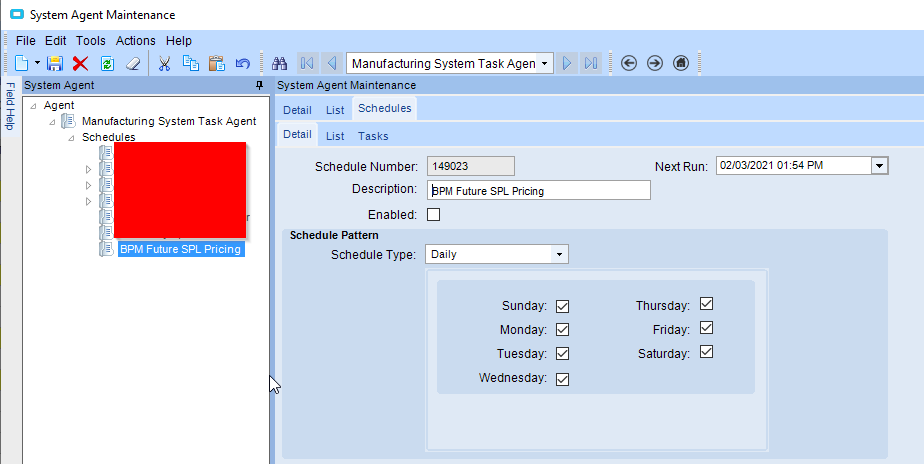This screenshot has width=924, height=464.
Task: Click the eraser Clear icon
Action: pyautogui.click(x=133, y=63)
